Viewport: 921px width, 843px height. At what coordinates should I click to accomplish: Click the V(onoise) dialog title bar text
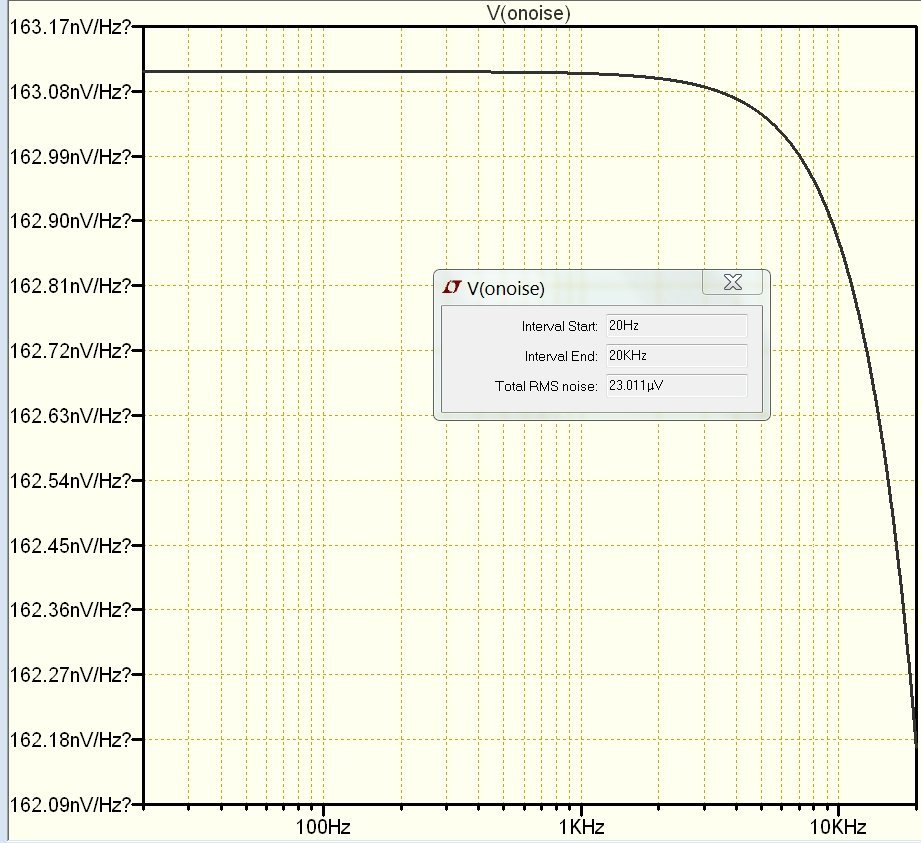click(x=506, y=289)
